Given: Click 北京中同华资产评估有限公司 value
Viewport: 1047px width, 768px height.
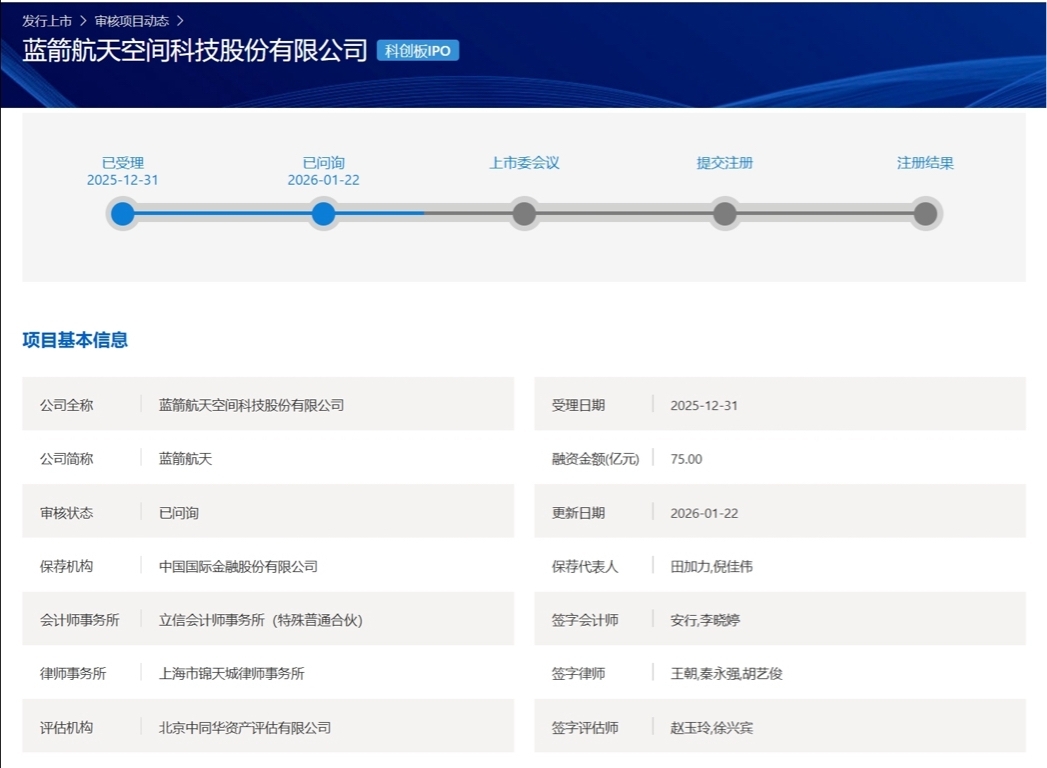Looking at the screenshot, I should 244,728.
